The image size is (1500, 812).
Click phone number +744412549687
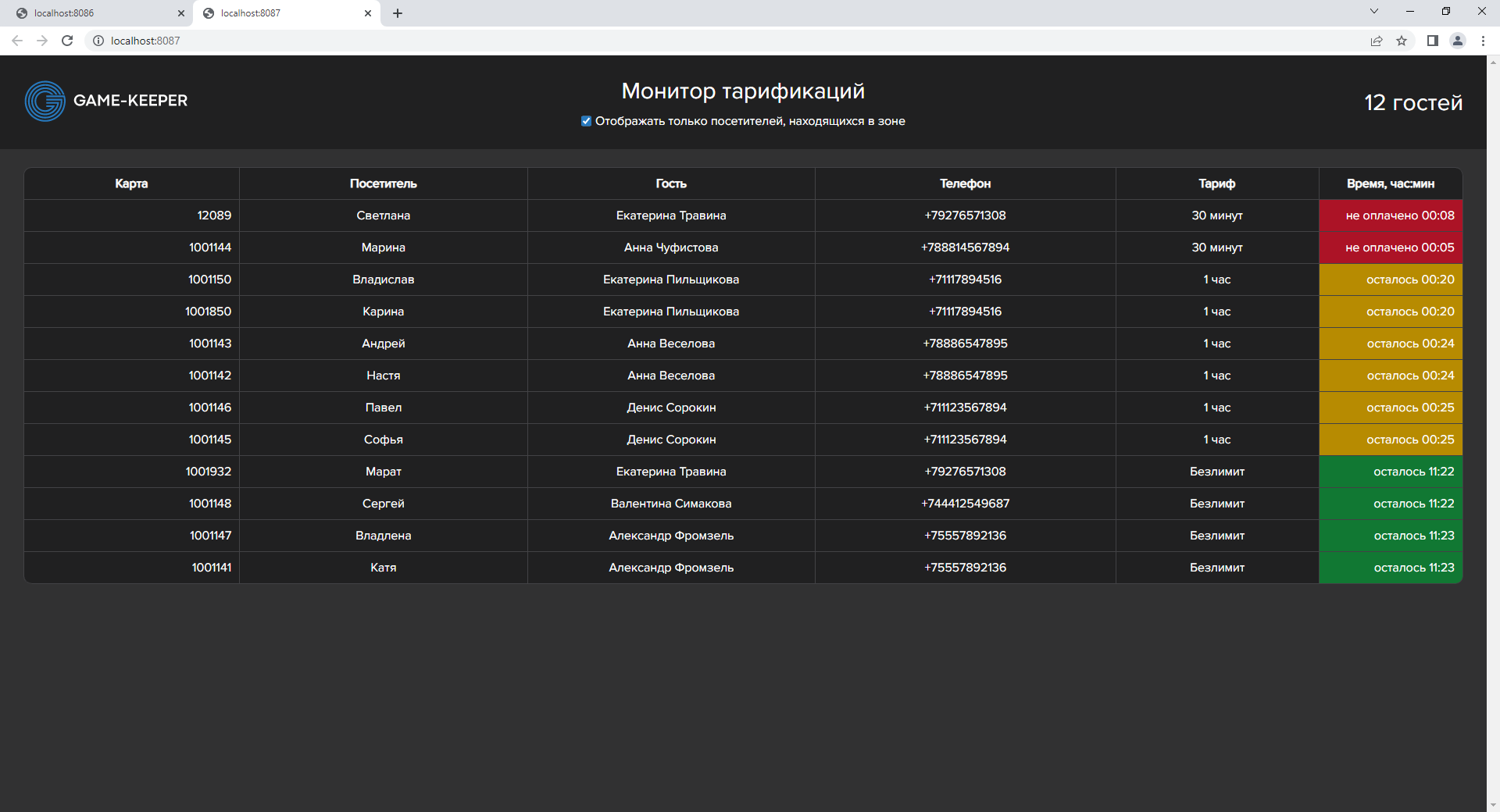[x=965, y=504]
